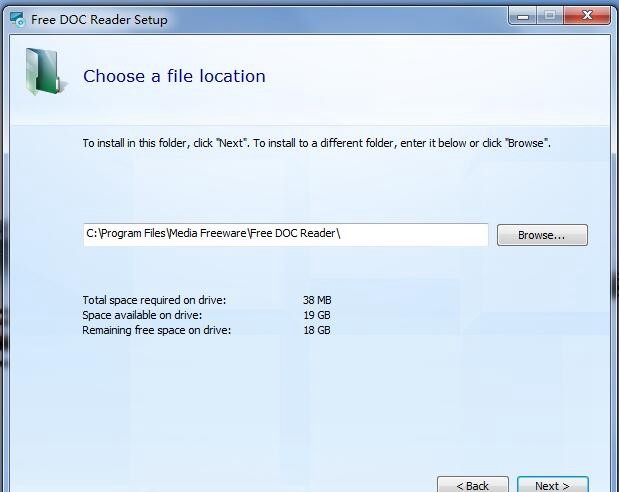The height and width of the screenshot is (492, 619).
Task: Click the Browse... button
Action: click(542, 235)
